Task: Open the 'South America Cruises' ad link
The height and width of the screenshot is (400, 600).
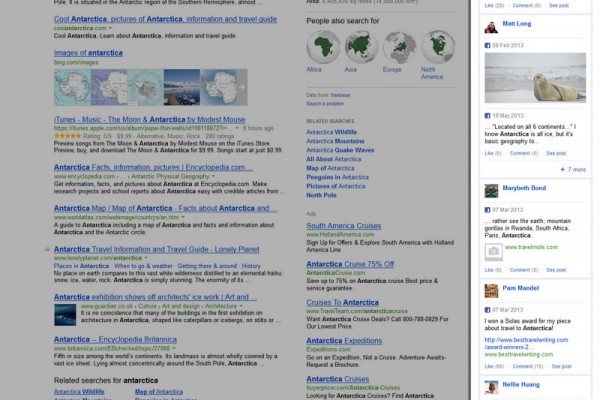Action: (x=344, y=226)
